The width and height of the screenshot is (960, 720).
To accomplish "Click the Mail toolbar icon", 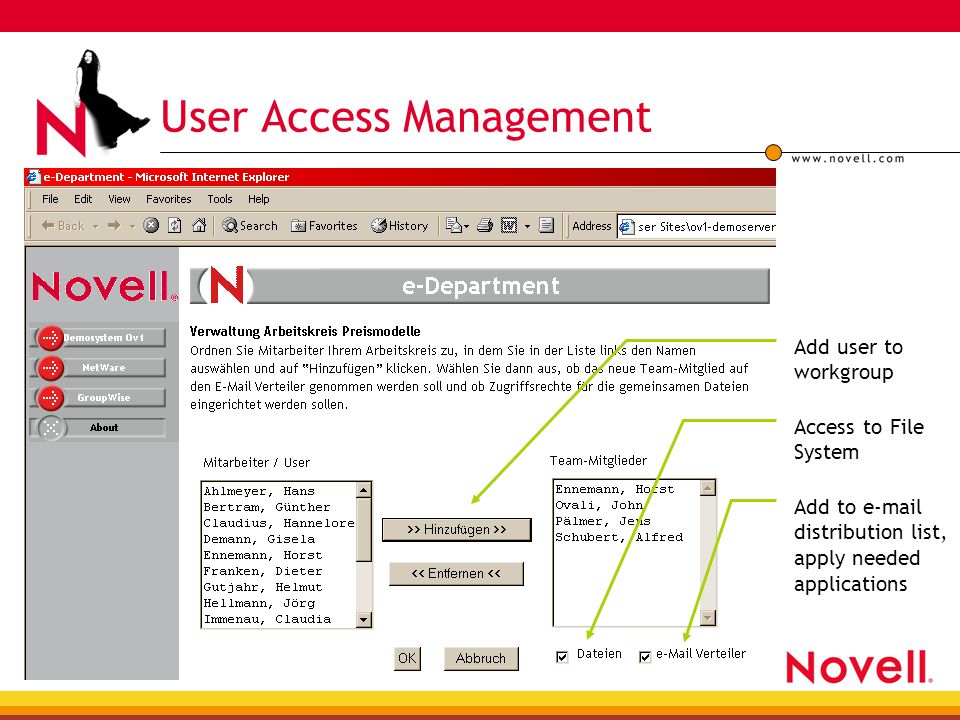I will [453, 225].
